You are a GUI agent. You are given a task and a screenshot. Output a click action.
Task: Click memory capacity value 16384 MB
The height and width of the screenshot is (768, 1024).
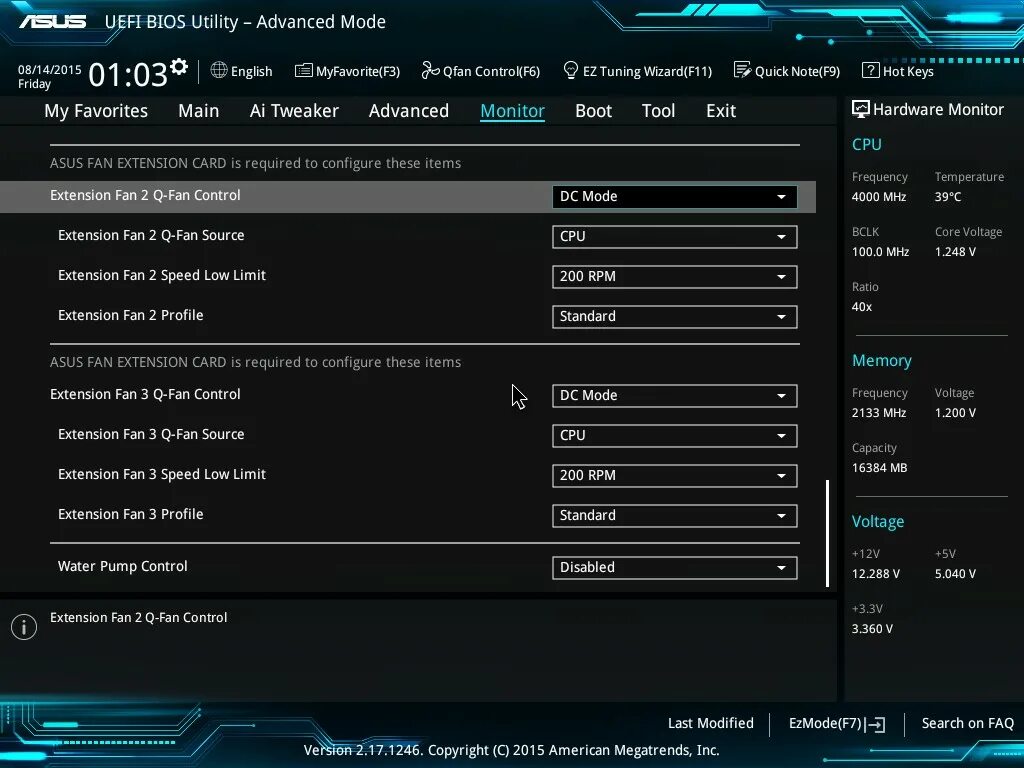880,468
